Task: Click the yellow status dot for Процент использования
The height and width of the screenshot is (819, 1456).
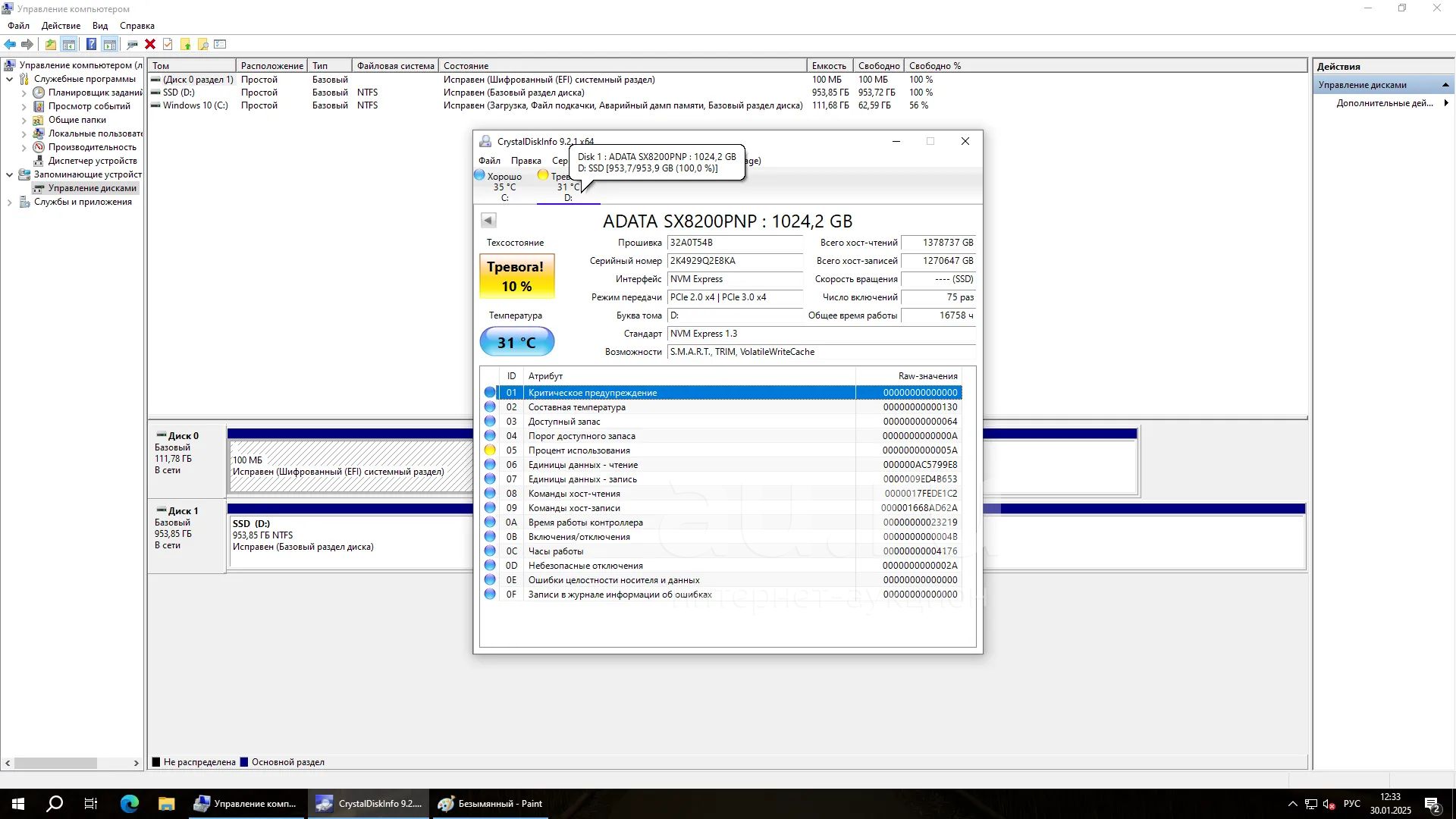Action: [x=490, y=450]
